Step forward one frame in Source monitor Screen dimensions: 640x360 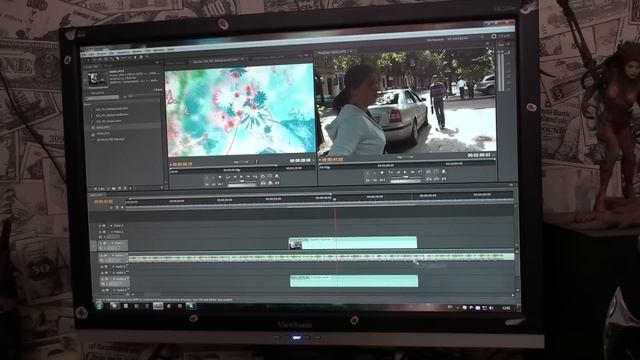(x=248, y=176)
